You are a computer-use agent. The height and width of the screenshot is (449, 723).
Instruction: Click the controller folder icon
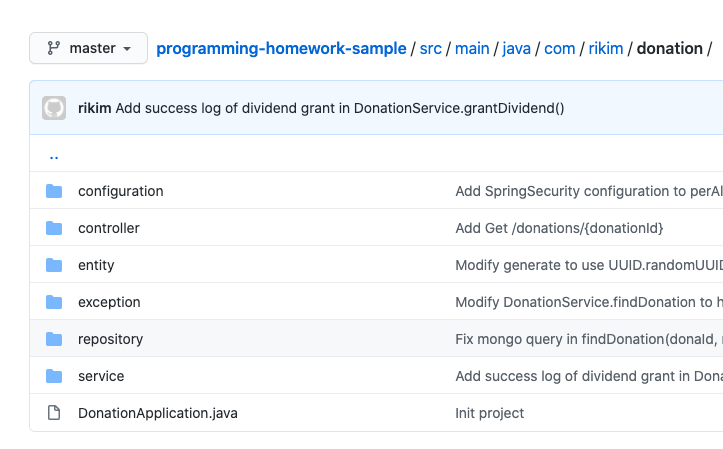54,228
